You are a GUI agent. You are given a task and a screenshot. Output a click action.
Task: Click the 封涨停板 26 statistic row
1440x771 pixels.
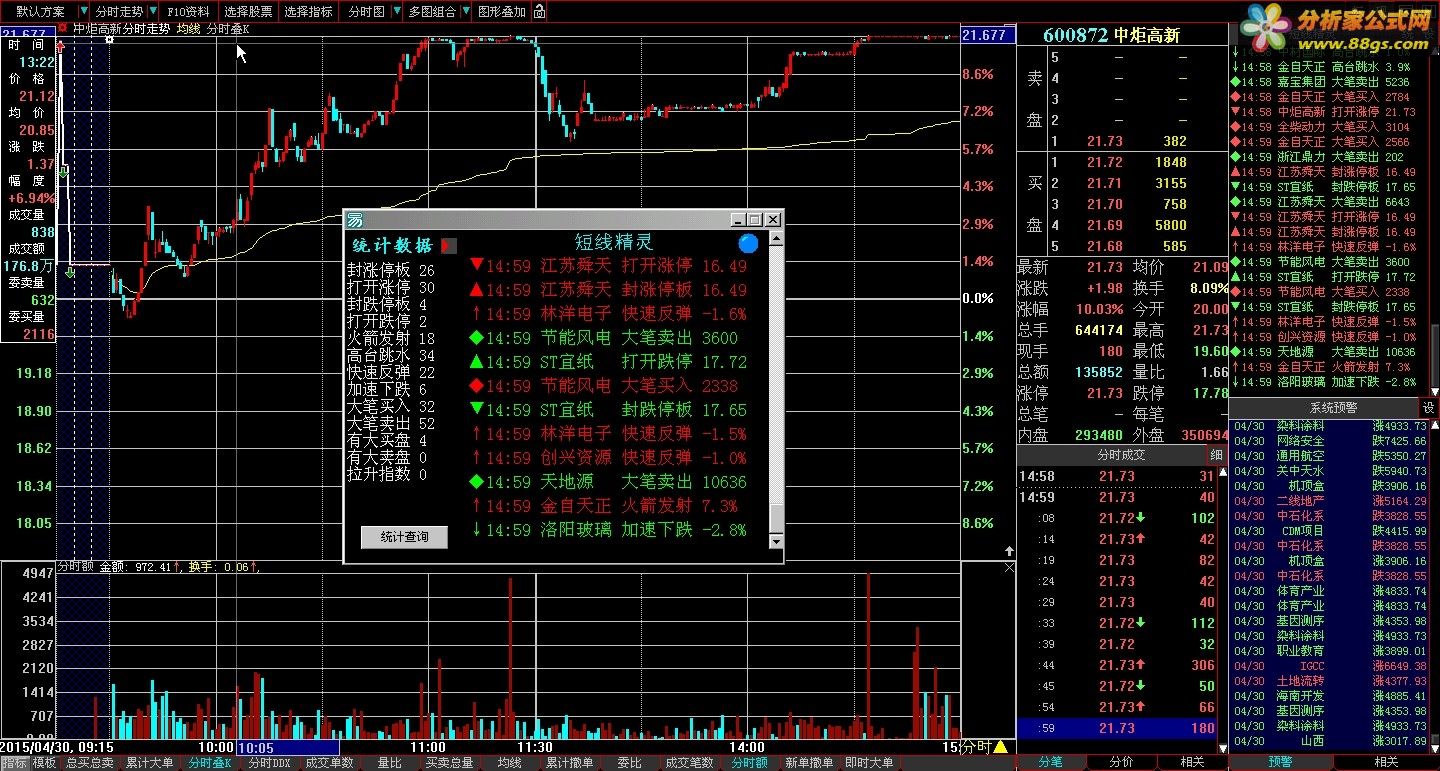click(x=391, y=270)
